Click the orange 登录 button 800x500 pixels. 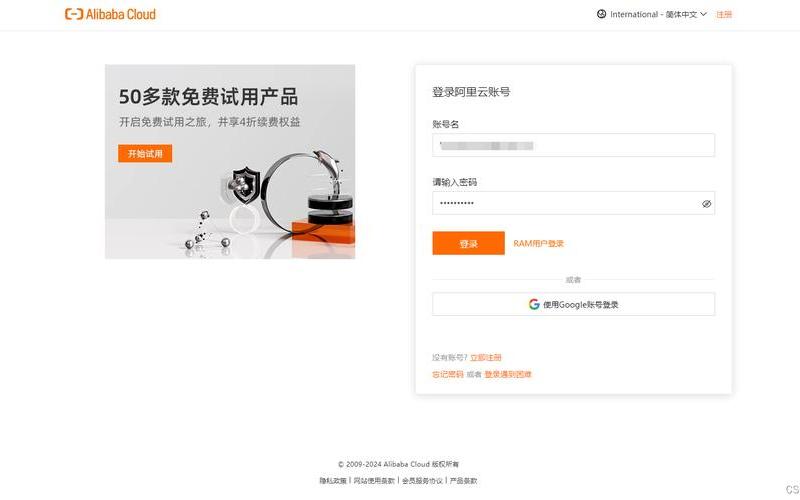(x=468, y=243)
